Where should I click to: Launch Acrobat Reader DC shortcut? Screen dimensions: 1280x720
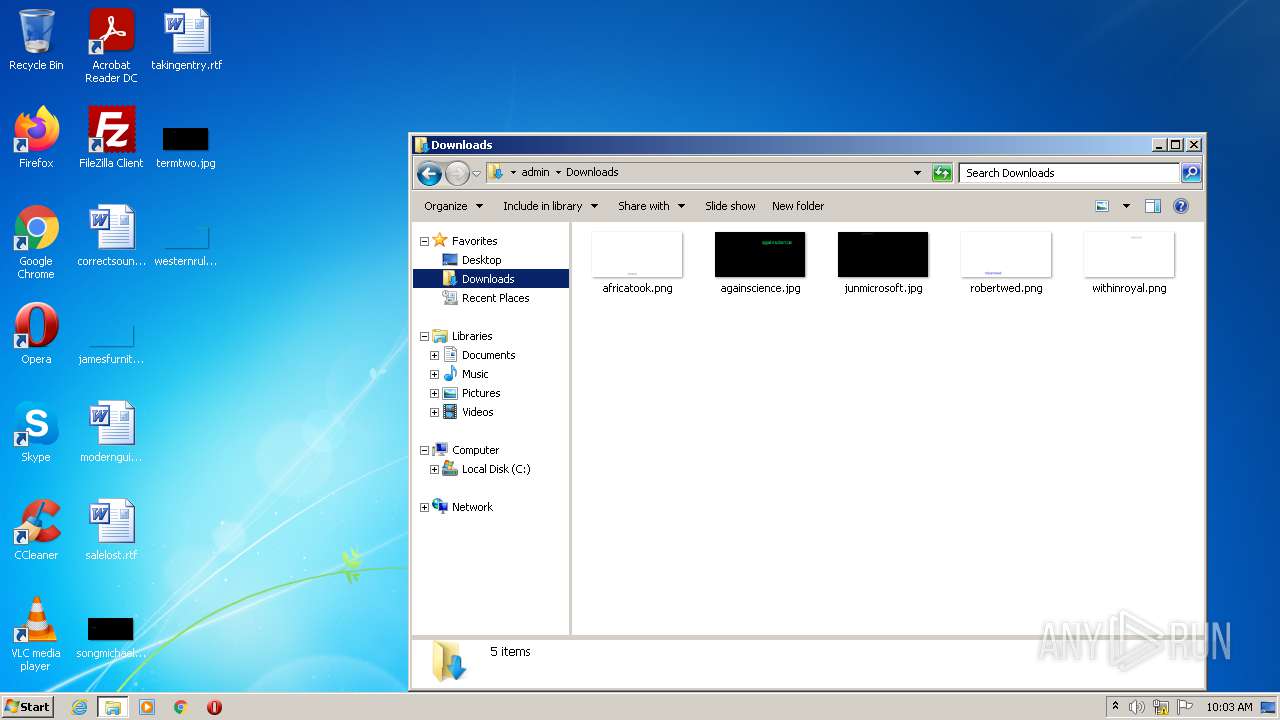pos(111,46)
